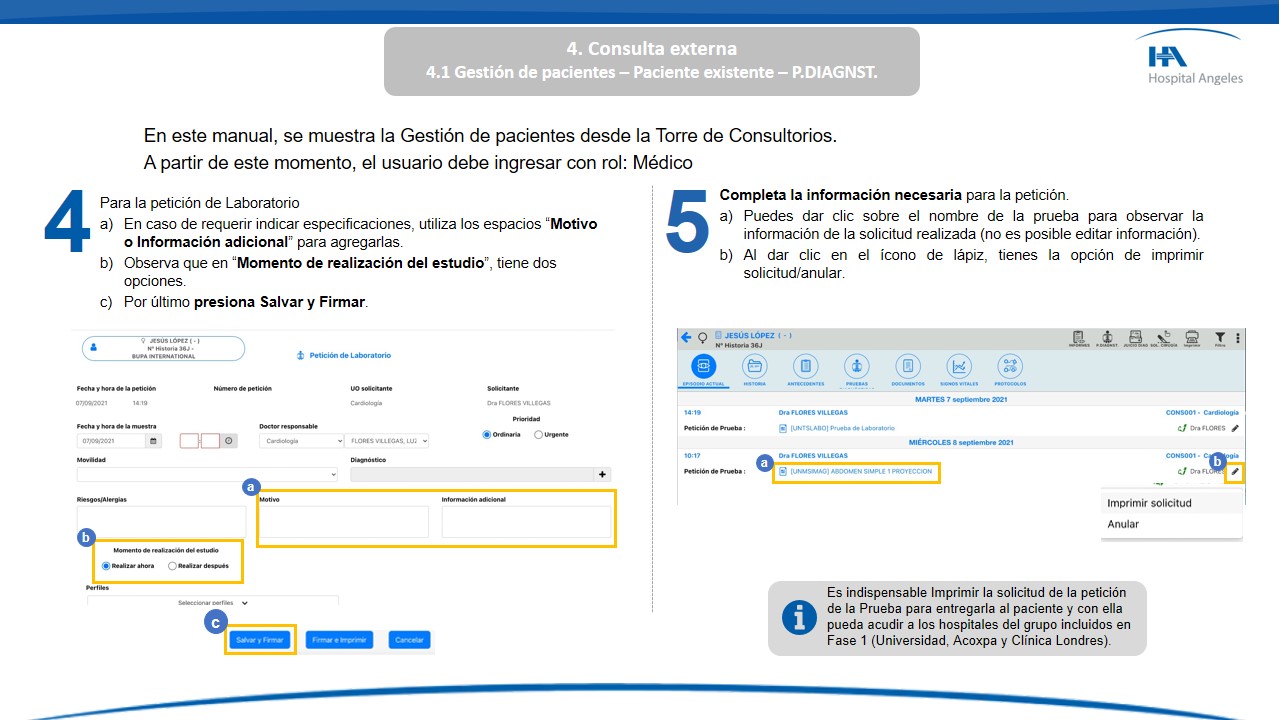
Task: Open the ABDOMEN SIMPLE 1 PROYECCION test link
Action: pos(860,471)
